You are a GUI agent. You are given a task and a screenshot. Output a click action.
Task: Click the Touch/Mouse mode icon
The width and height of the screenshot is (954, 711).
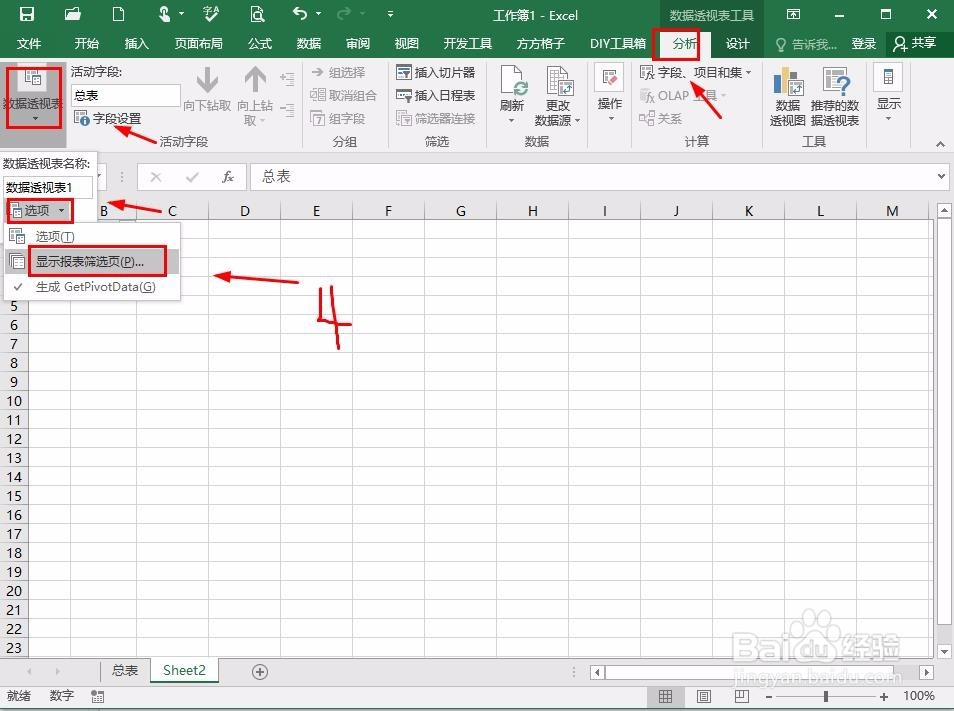coord(164,13)
